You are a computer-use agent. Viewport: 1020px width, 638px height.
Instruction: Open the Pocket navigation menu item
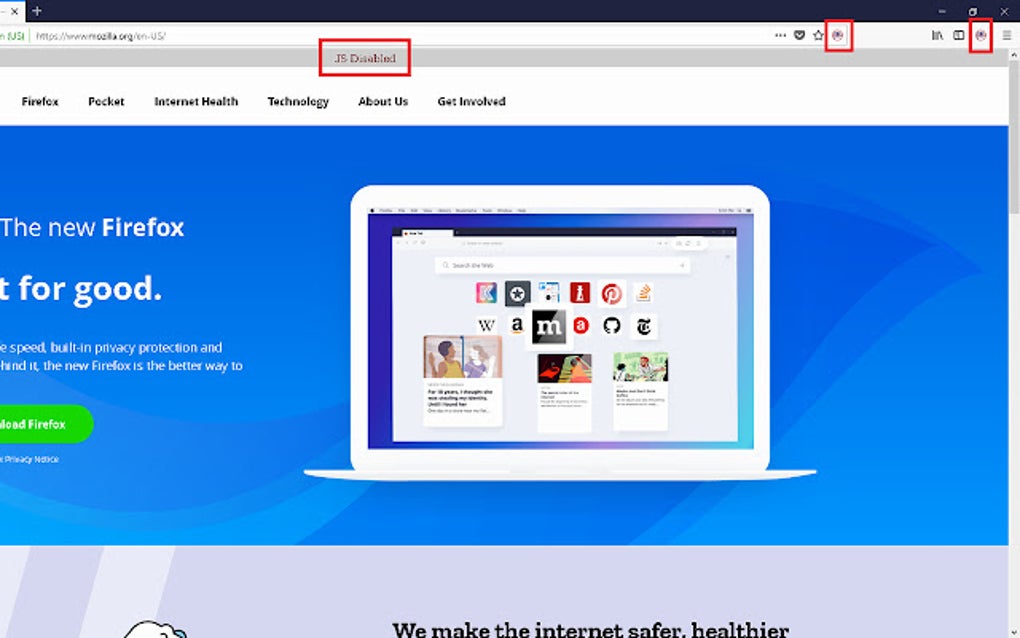pyautogui.click(x=106, y=101)
